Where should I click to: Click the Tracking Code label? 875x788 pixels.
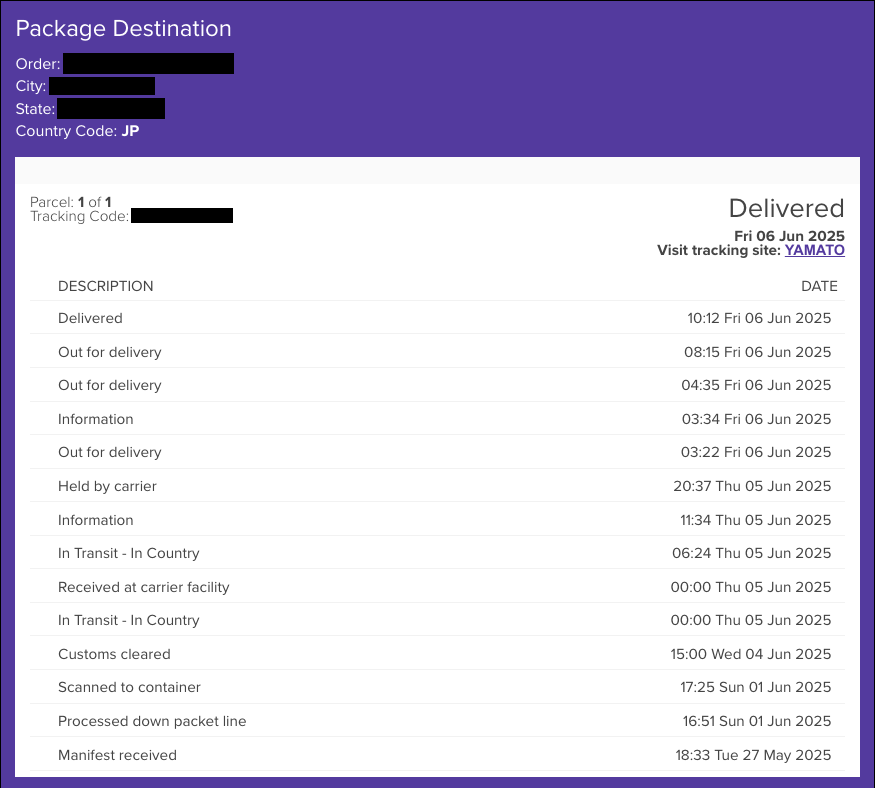(x=80, y=216)
